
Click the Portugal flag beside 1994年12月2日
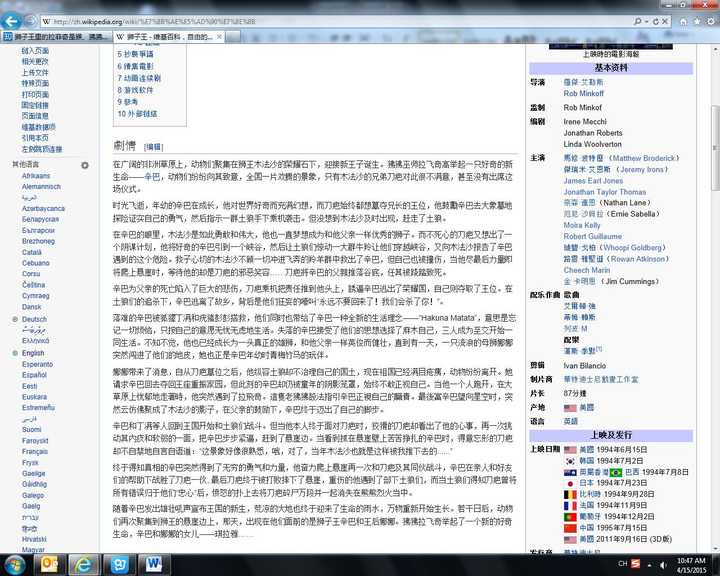click(x=570, y=517)
